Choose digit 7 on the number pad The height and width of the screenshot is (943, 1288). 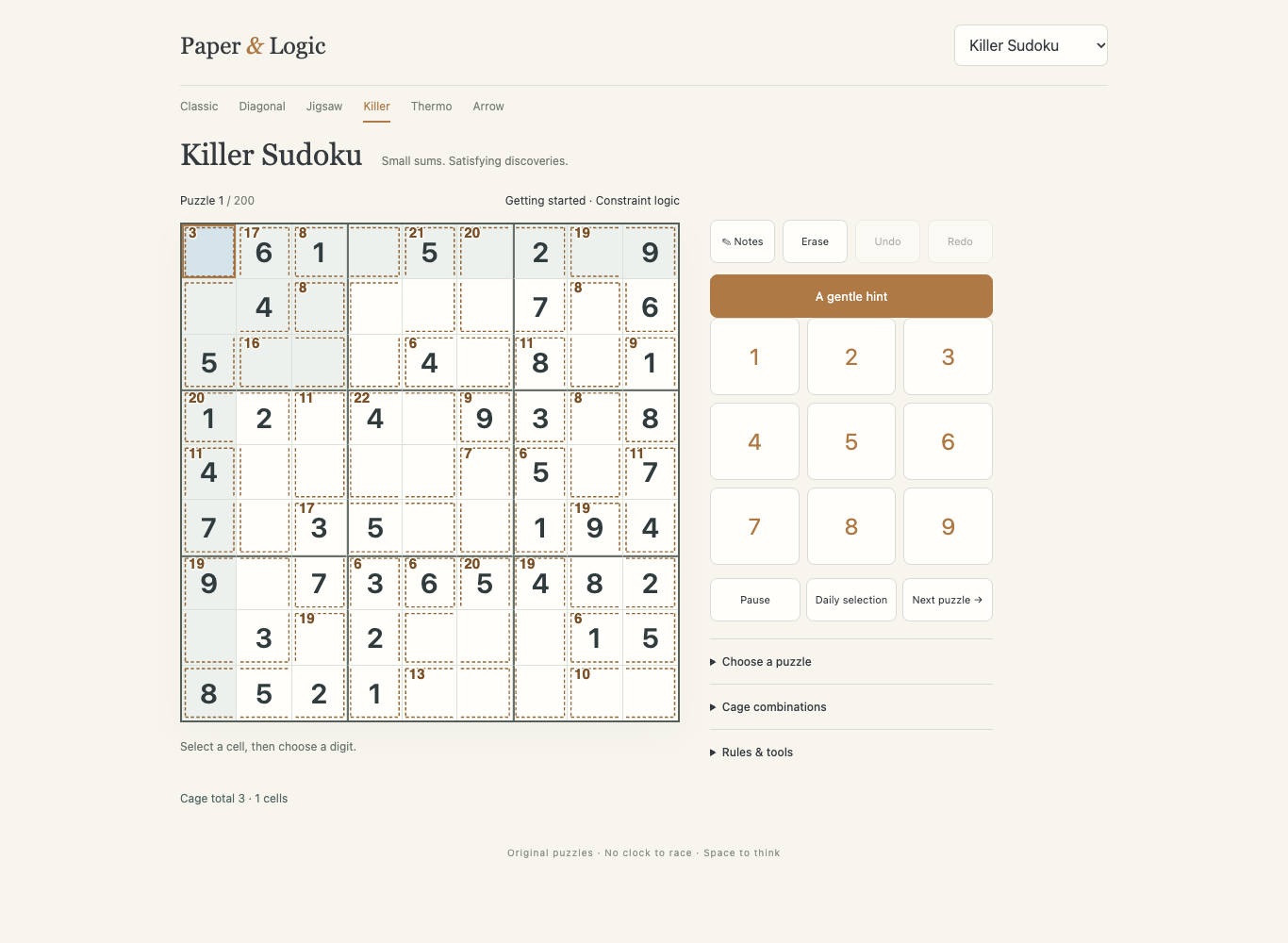click(754, 526)
